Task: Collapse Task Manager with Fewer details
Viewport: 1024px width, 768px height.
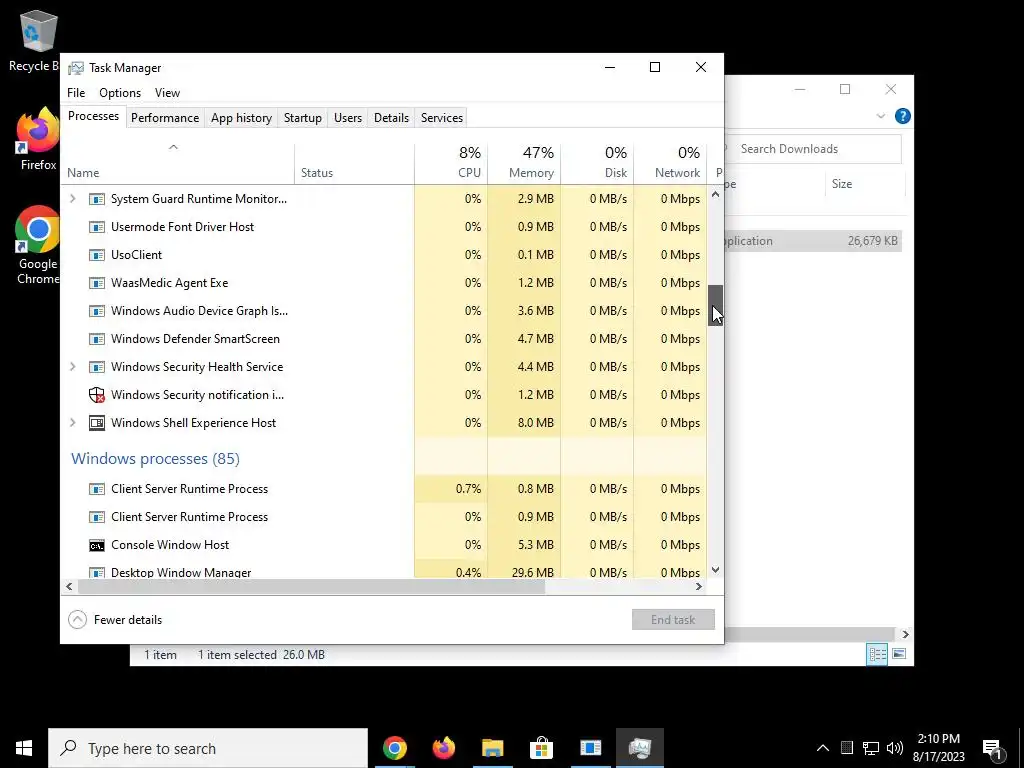Action: coord(116,620)
